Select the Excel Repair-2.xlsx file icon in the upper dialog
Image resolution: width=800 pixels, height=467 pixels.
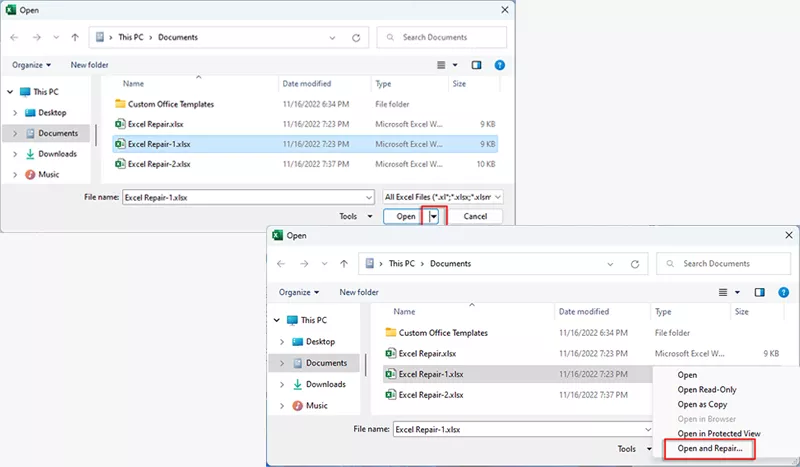point(120,164)
